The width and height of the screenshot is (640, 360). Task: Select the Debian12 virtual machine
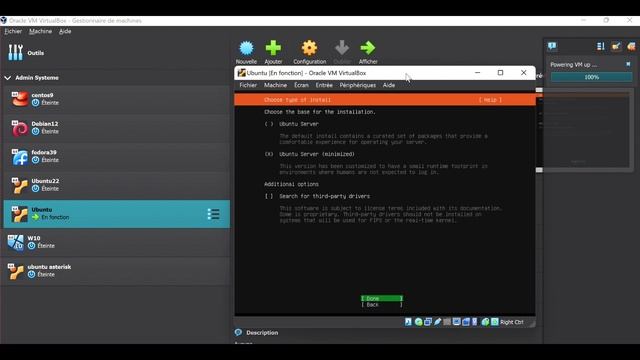coord(117,128)
